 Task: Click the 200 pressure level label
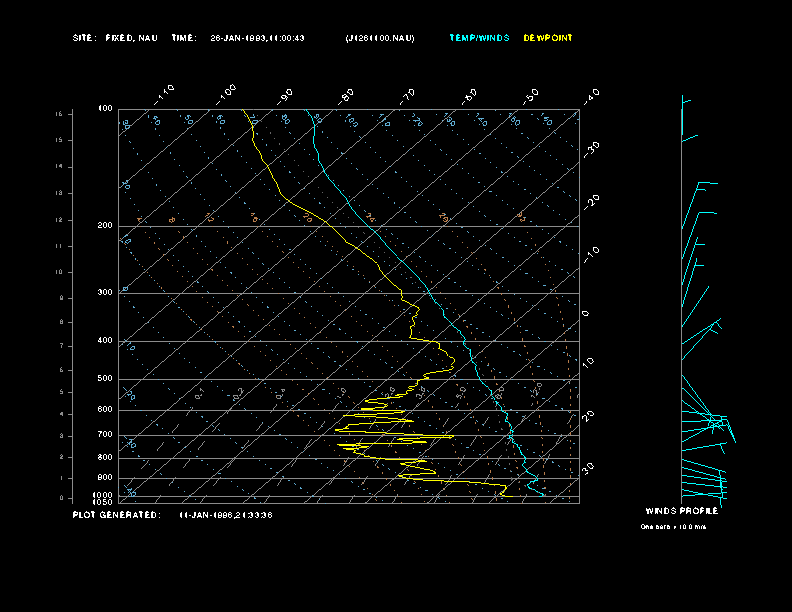coord(105,226)
